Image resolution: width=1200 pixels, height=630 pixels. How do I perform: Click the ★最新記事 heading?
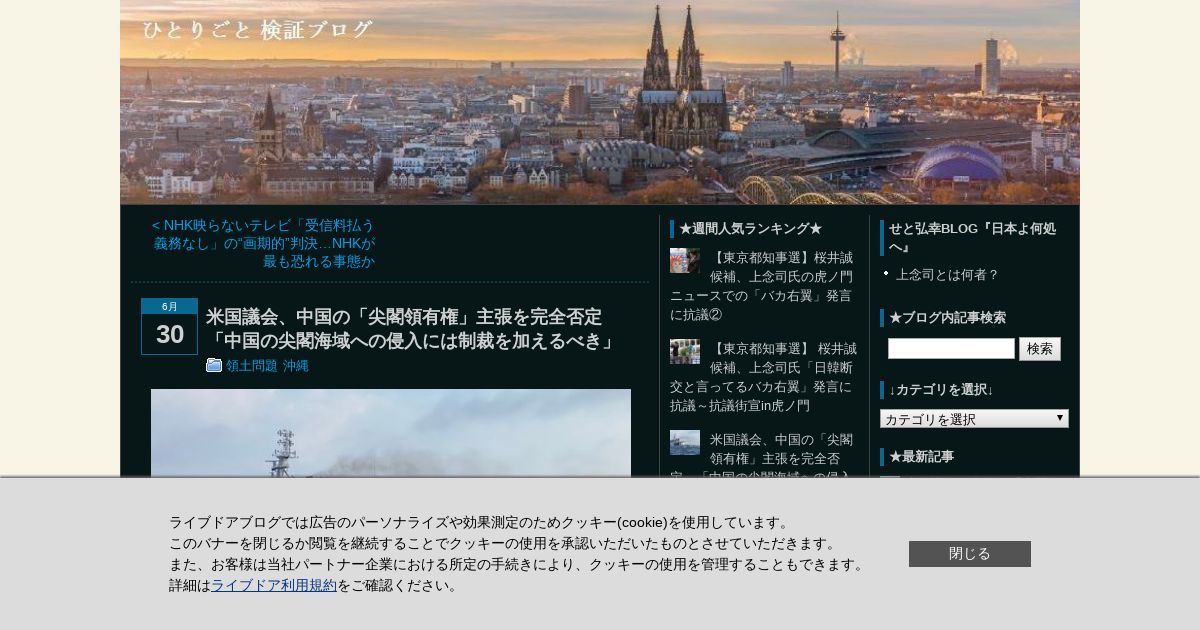coord(921,457)
